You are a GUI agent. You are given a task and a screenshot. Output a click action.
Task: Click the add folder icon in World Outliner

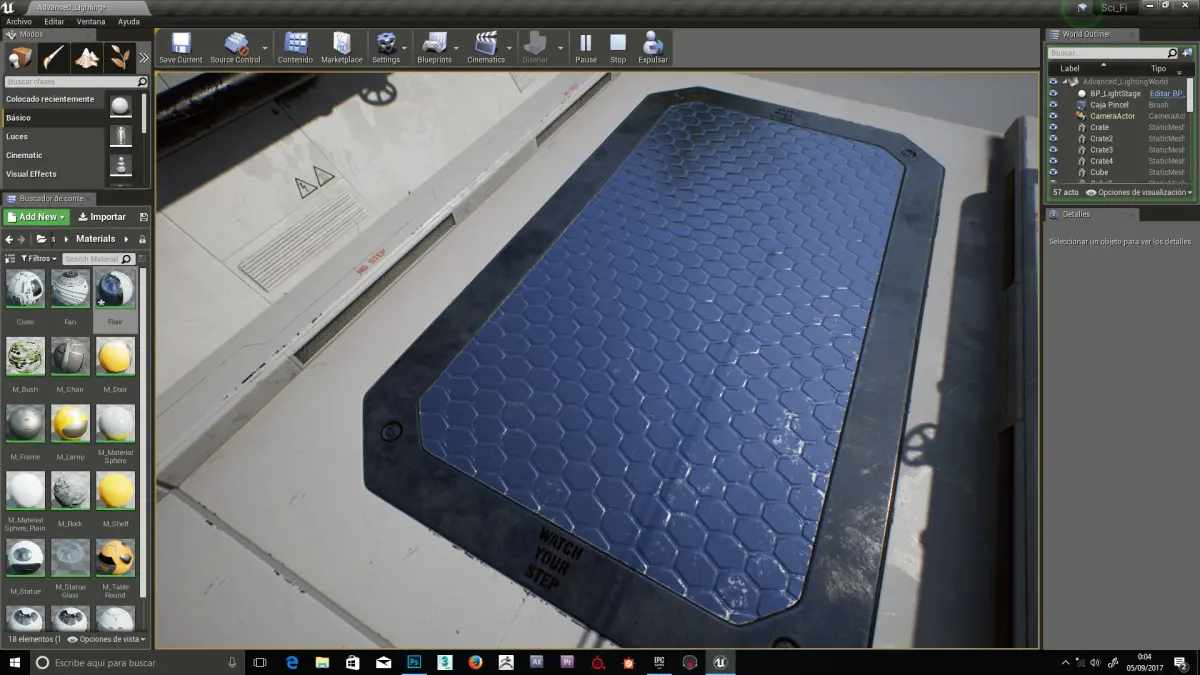click(x=1186, y=53)
